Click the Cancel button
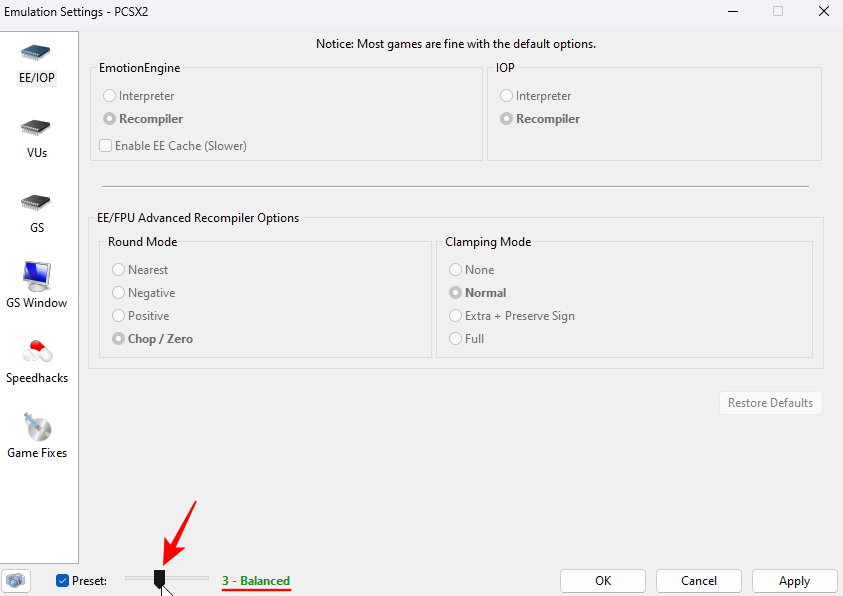843x596 pixels. 699,580
